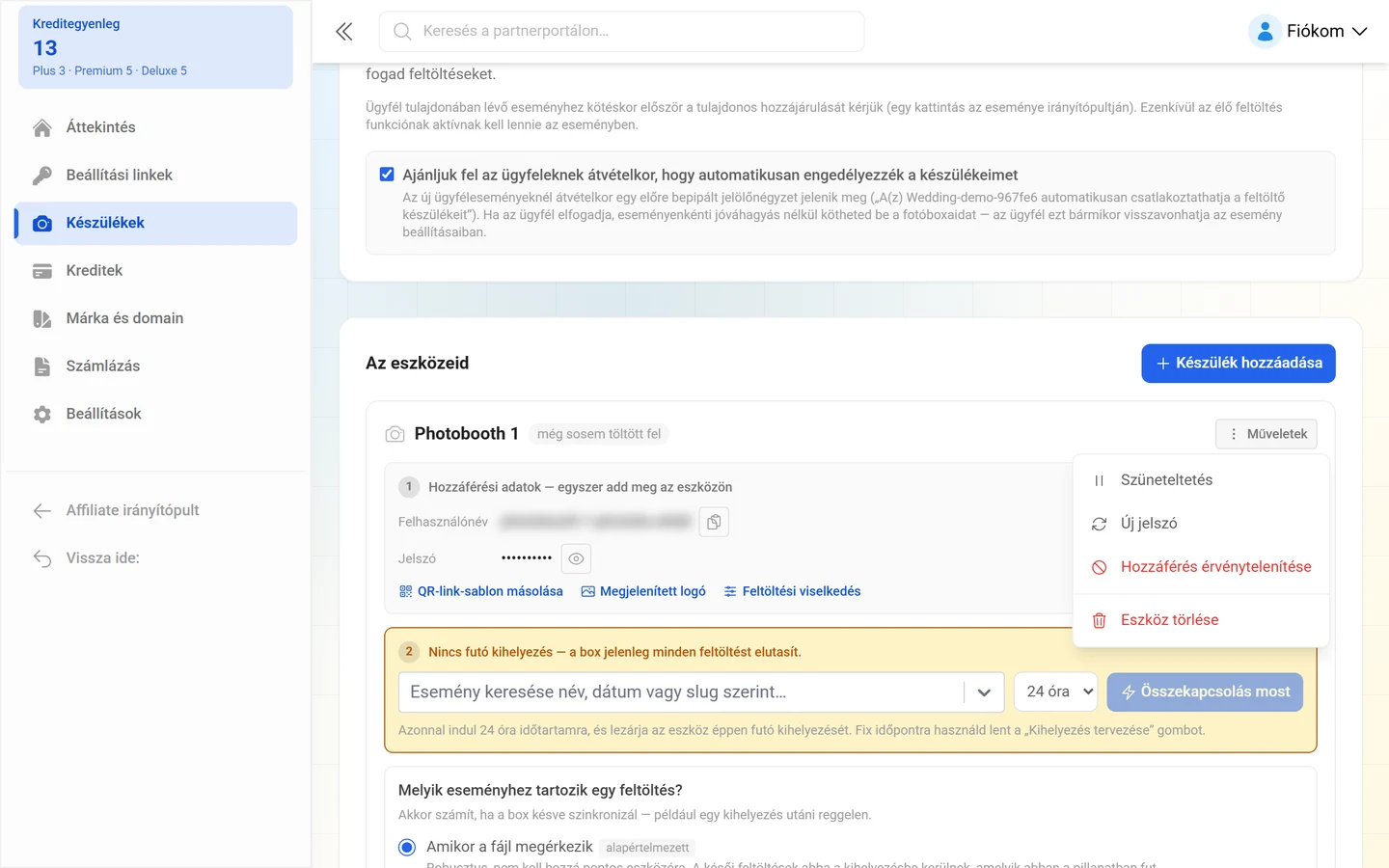Click the Számlázás document icon
Image resolution: width=1389 pixels, height=868 pixels.
[x=42, y=366]
